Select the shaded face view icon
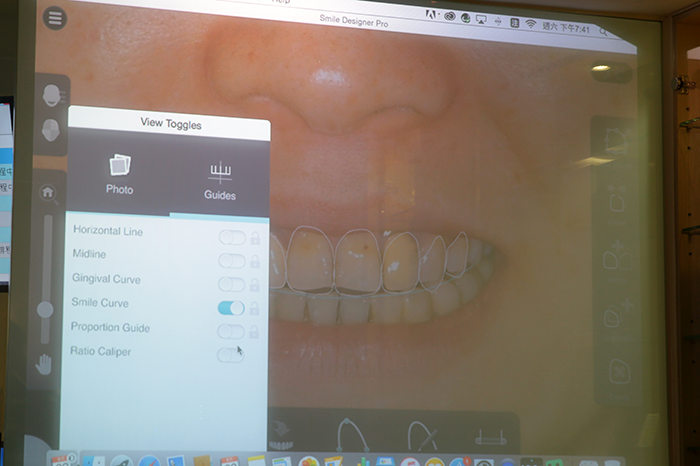This screenshot has height=466, width=700. [50, 130]
